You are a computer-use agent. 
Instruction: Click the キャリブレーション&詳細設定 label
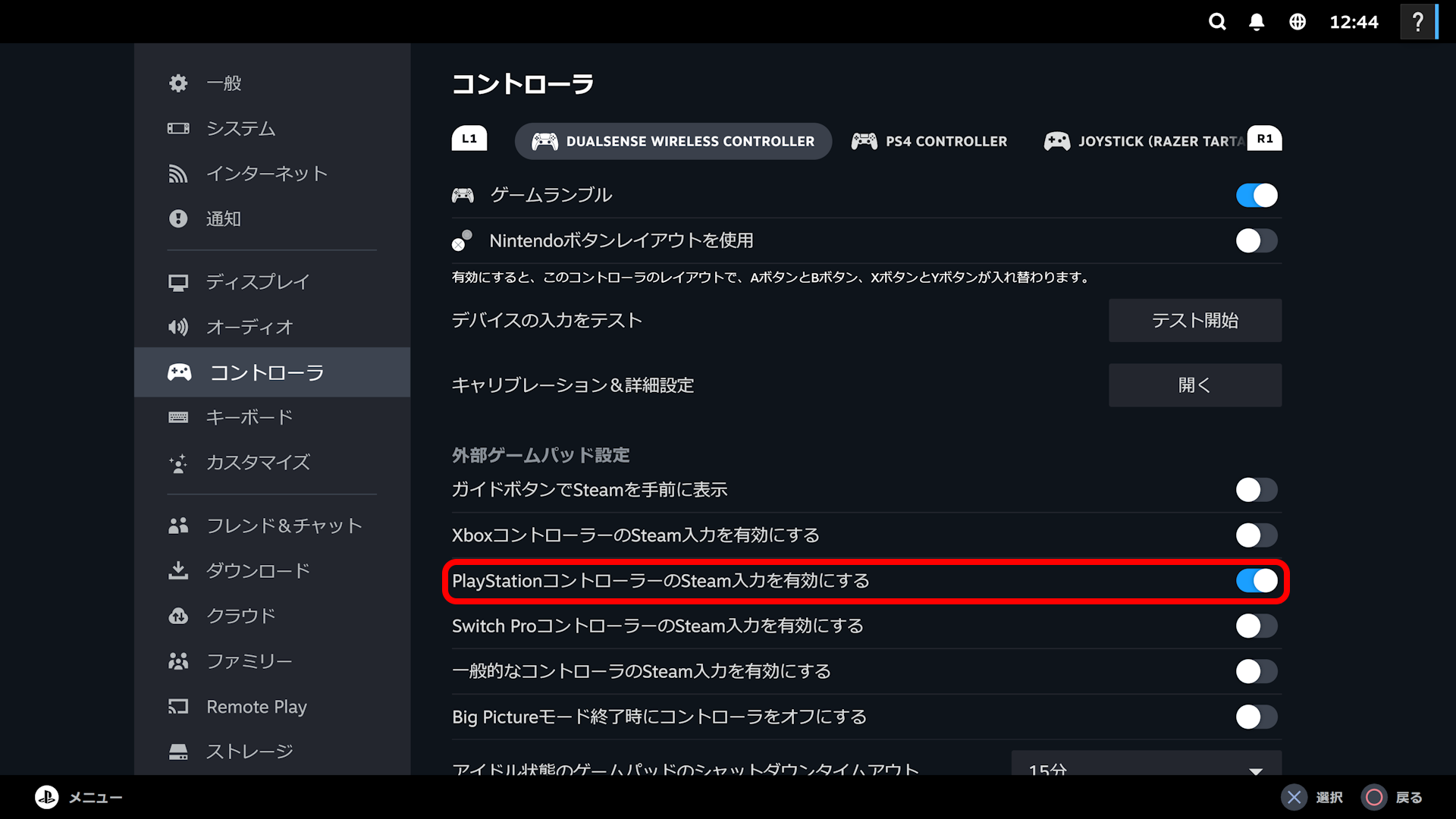573,385
